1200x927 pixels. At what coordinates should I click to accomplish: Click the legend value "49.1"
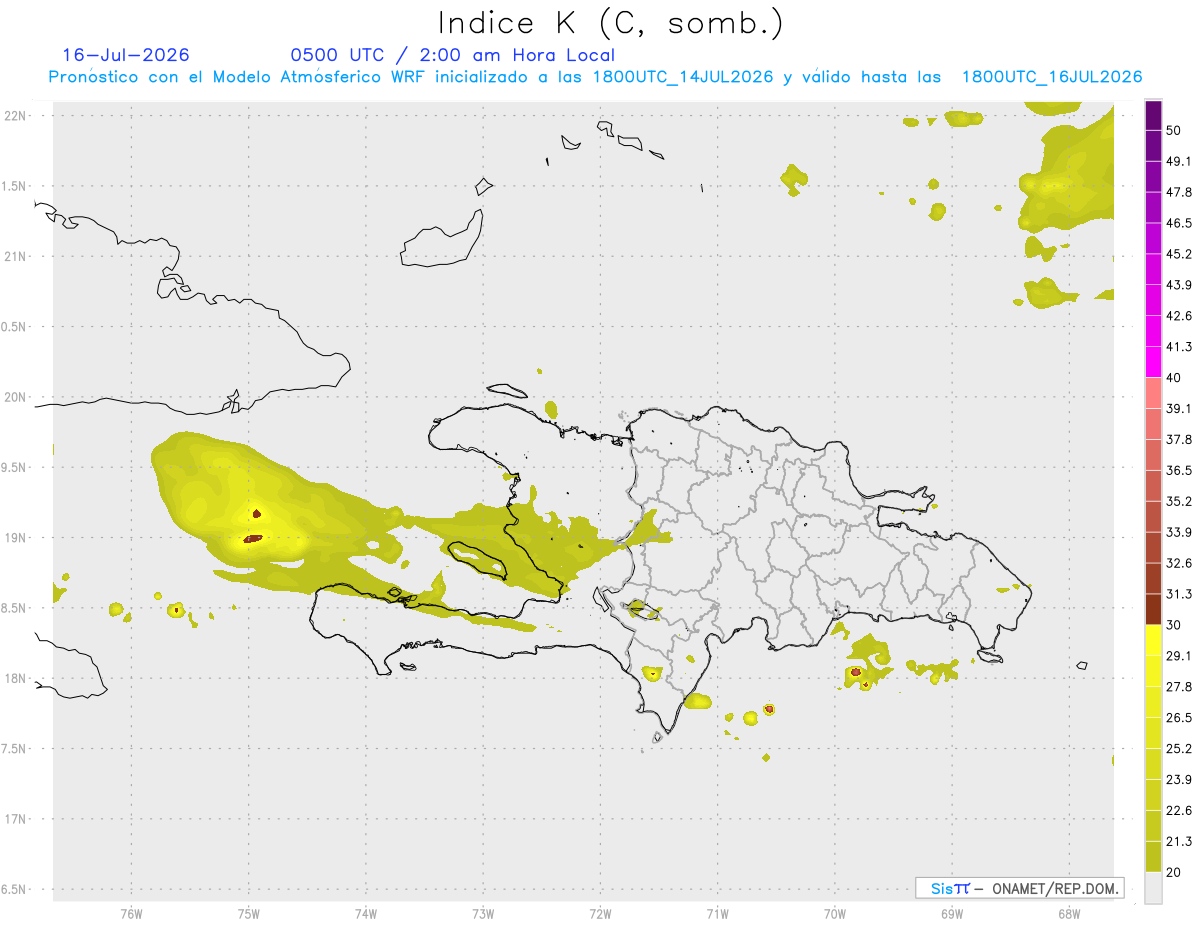1180,162
